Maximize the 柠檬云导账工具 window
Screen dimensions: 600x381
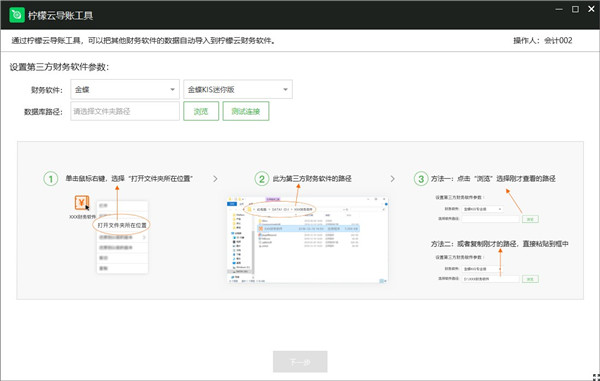[x=575, y=9]
